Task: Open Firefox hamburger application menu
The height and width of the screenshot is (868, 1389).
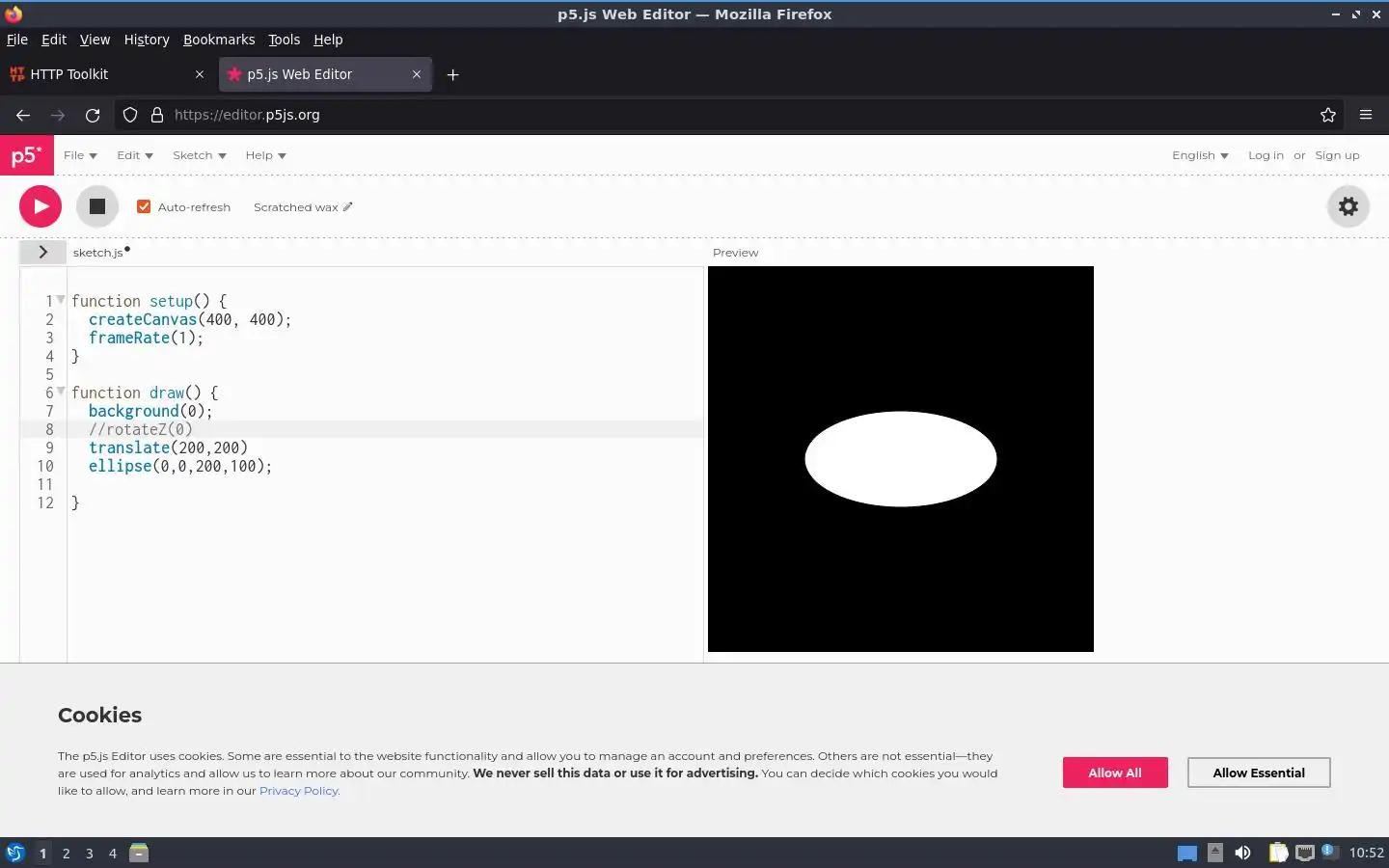Action: click(1366, 115)
